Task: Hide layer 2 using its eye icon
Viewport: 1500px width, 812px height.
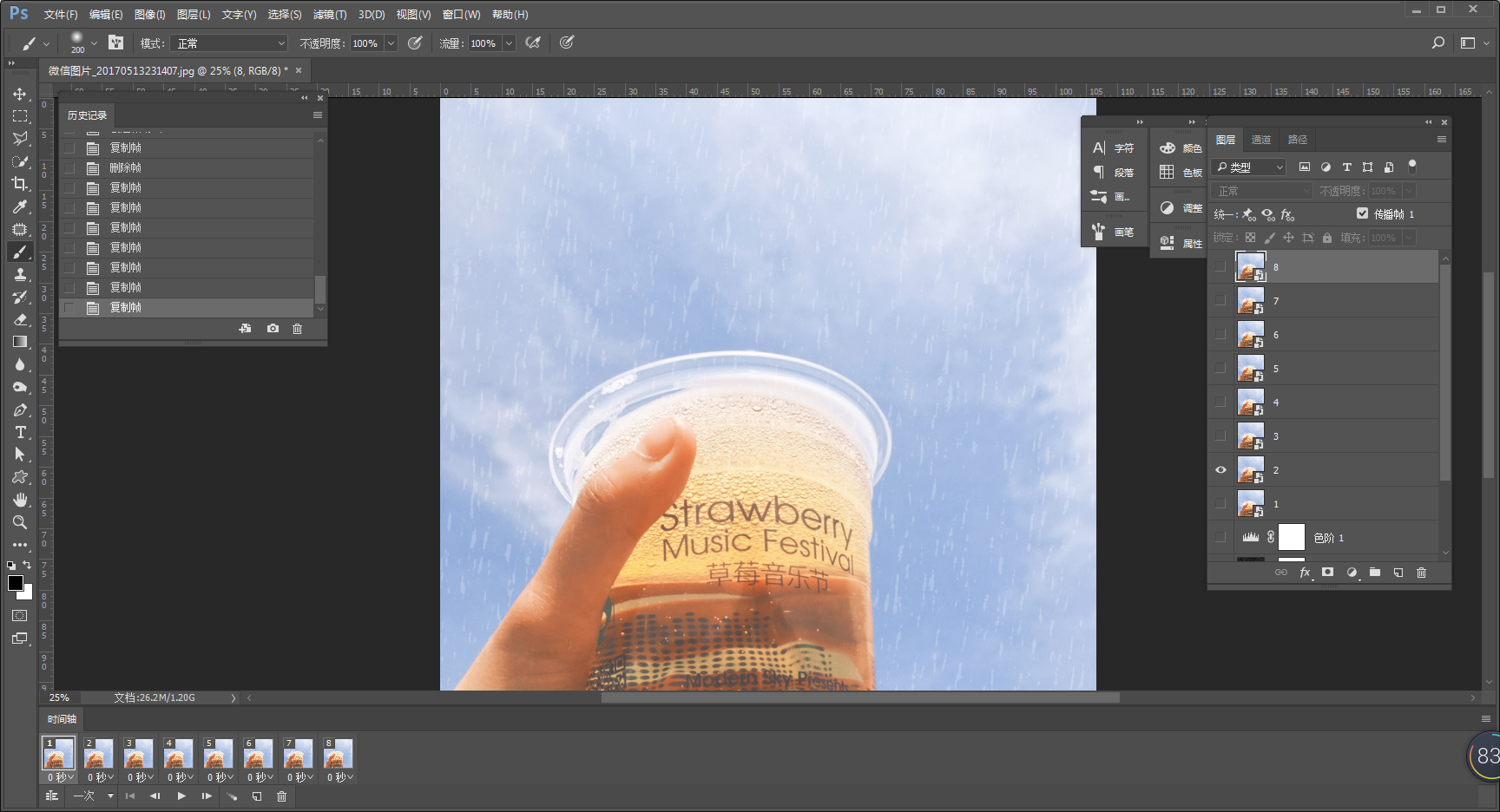Action: point(1221,470)
